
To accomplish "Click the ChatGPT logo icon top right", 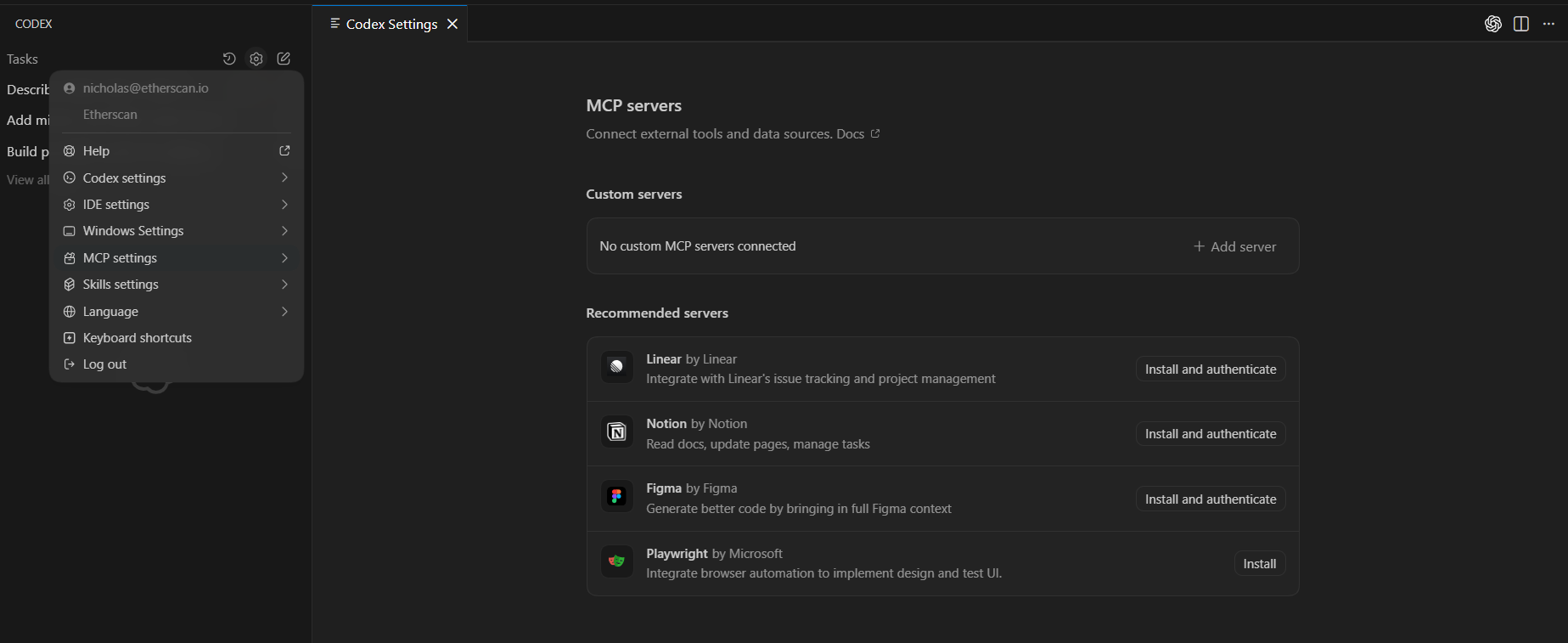I will point(1493,24).
